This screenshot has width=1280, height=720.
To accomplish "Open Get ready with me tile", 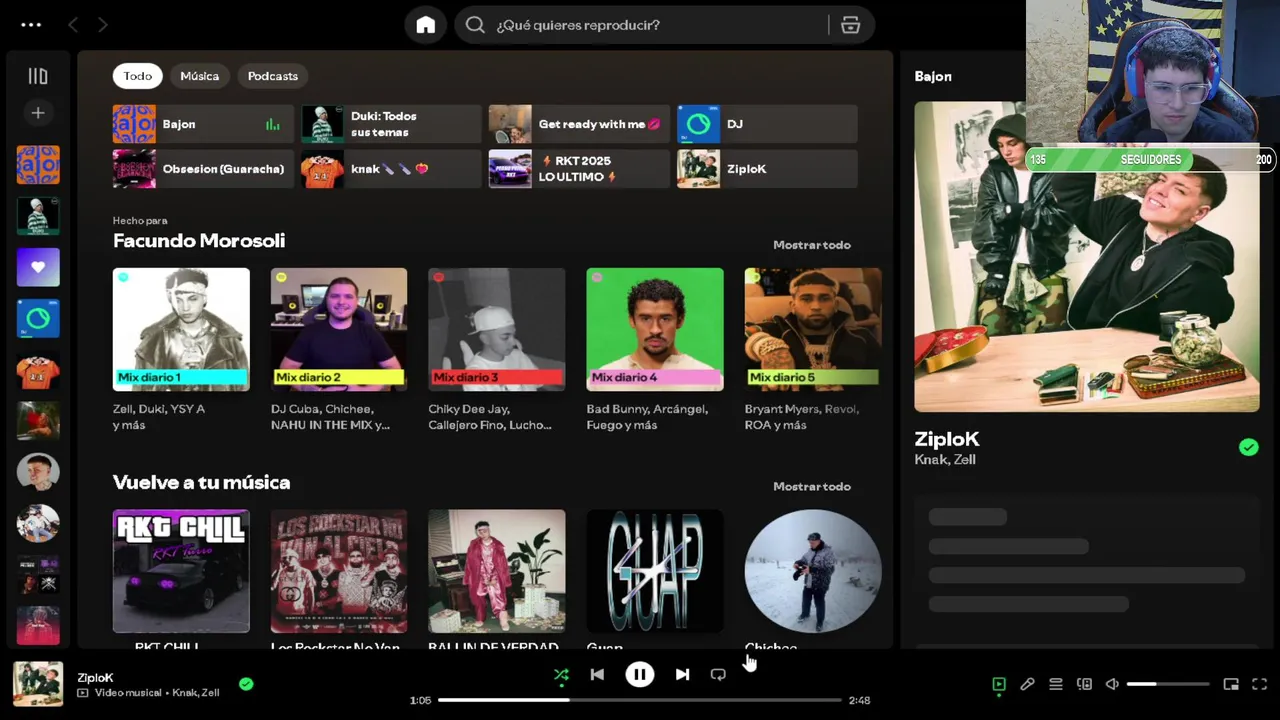I will coord(579,124).
